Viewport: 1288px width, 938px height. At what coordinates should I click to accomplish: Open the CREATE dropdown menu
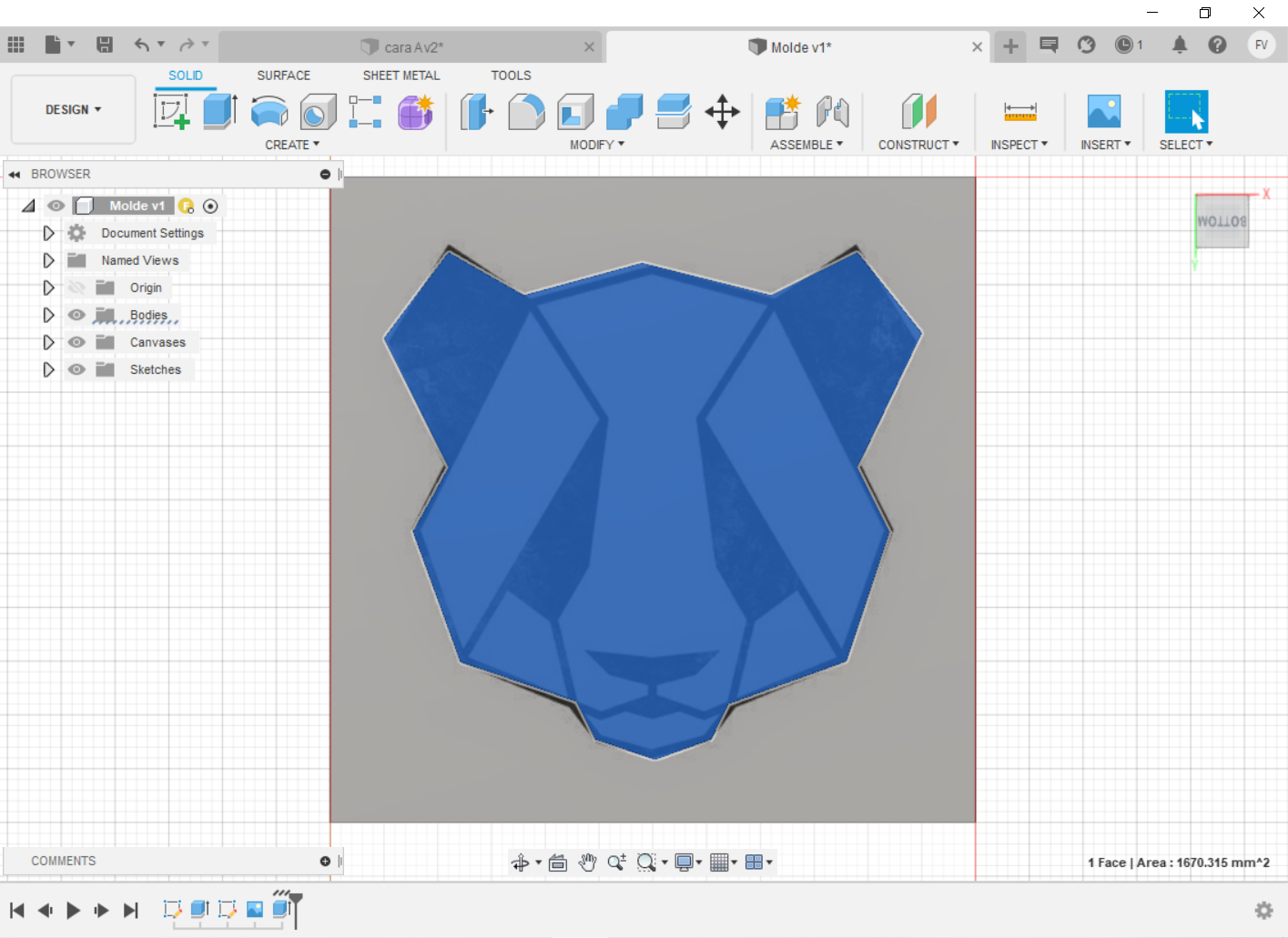(x=292, y=145)
